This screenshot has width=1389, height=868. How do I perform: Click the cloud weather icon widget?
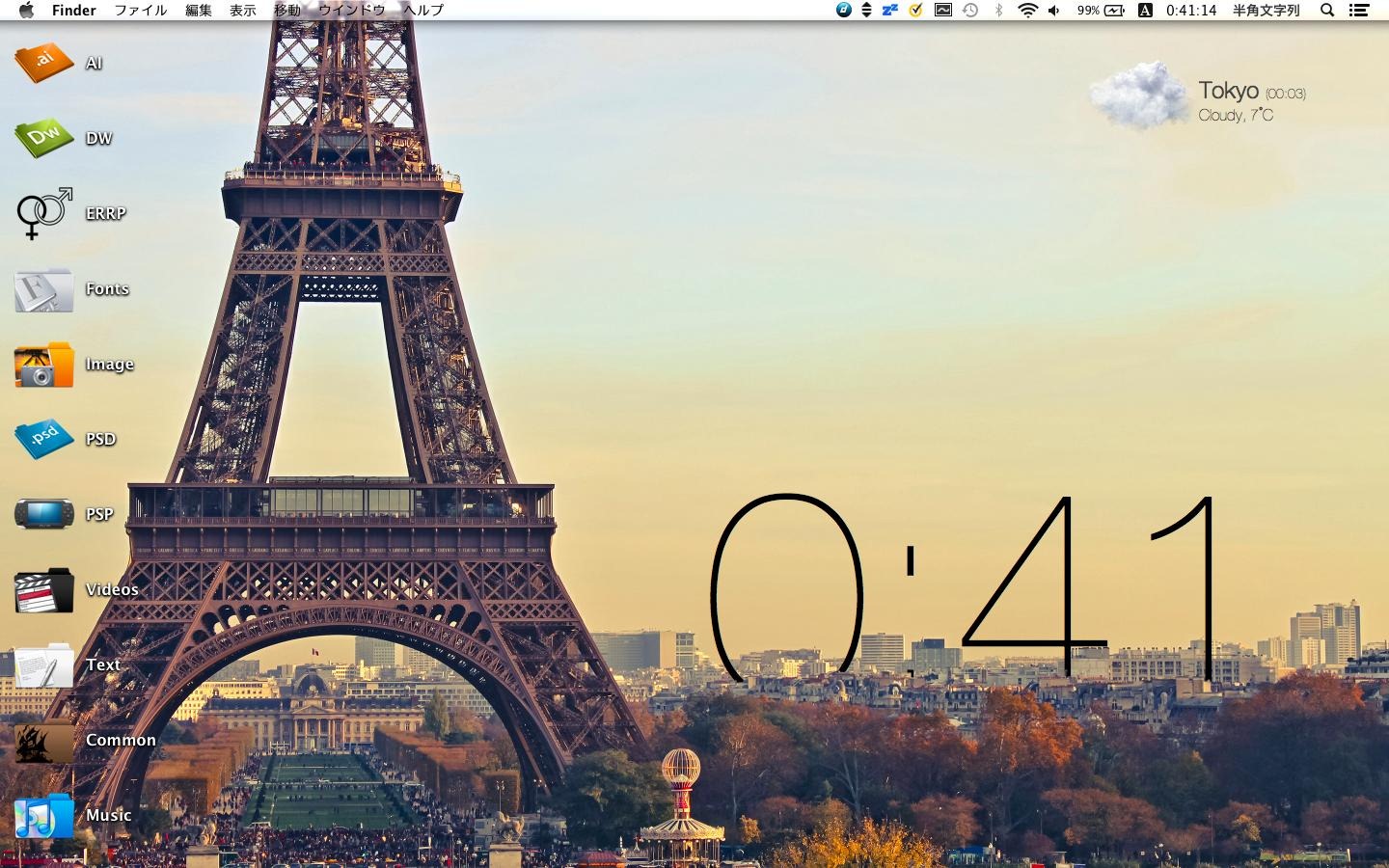(x=1139, y=95)
